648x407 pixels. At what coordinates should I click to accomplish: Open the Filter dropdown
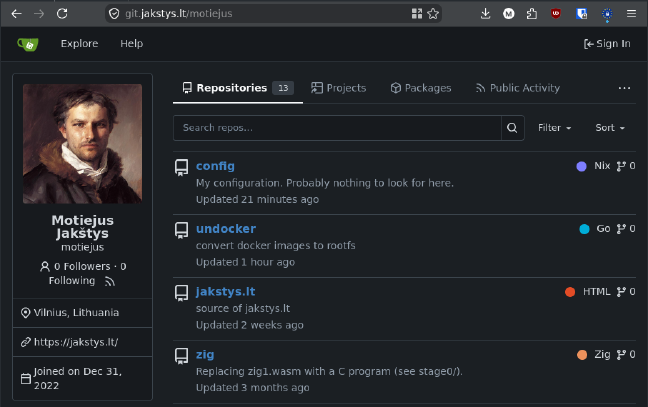coord(554,128)
